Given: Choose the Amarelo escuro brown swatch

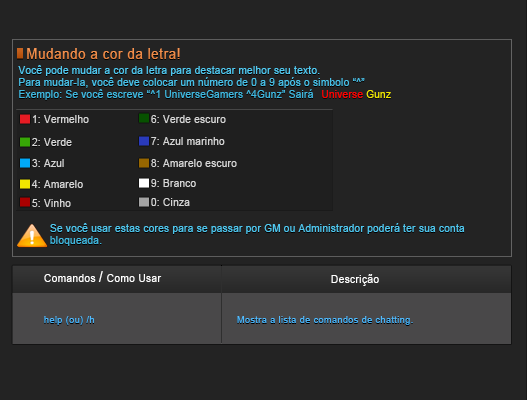Looking at the screenshot, I should click(x=144, y=163).
